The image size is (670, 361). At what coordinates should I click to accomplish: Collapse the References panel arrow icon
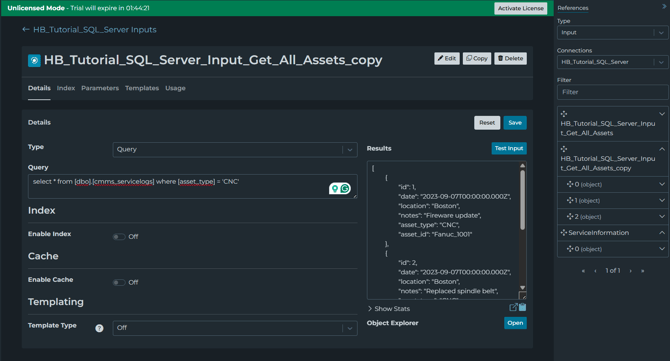coord(664,6)
